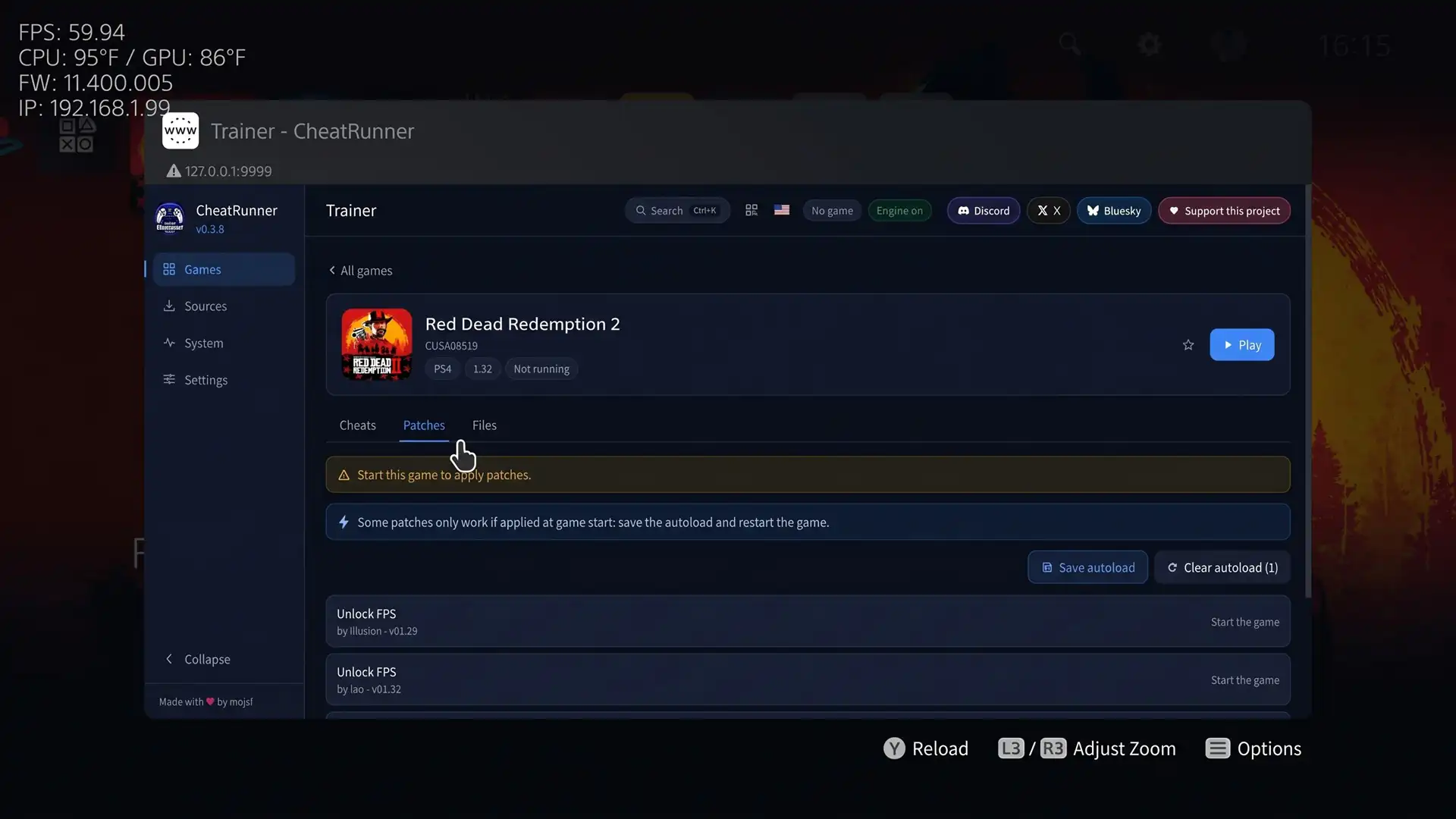Open the Sources section

224,306
